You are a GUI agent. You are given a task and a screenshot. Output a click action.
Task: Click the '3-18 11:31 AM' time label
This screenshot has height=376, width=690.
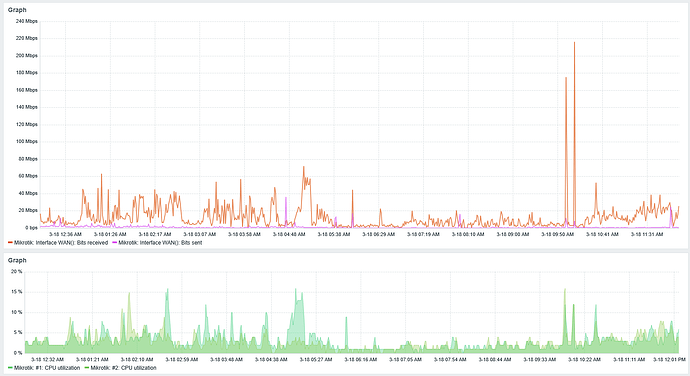(x=647, y=234)
